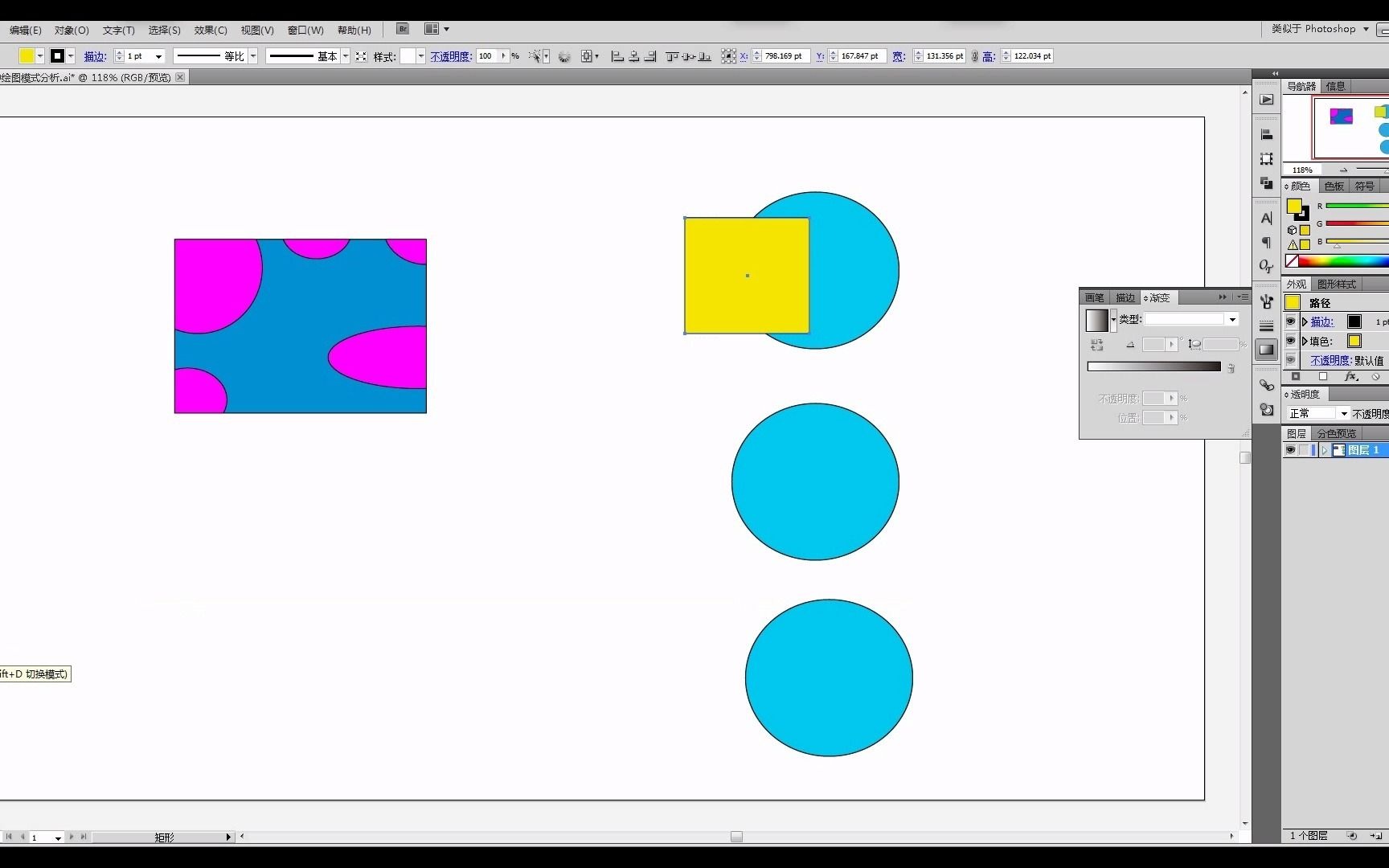1389x868 pixels.
Task: Switch to the 符号 tab
Action: coord(1365,186)
